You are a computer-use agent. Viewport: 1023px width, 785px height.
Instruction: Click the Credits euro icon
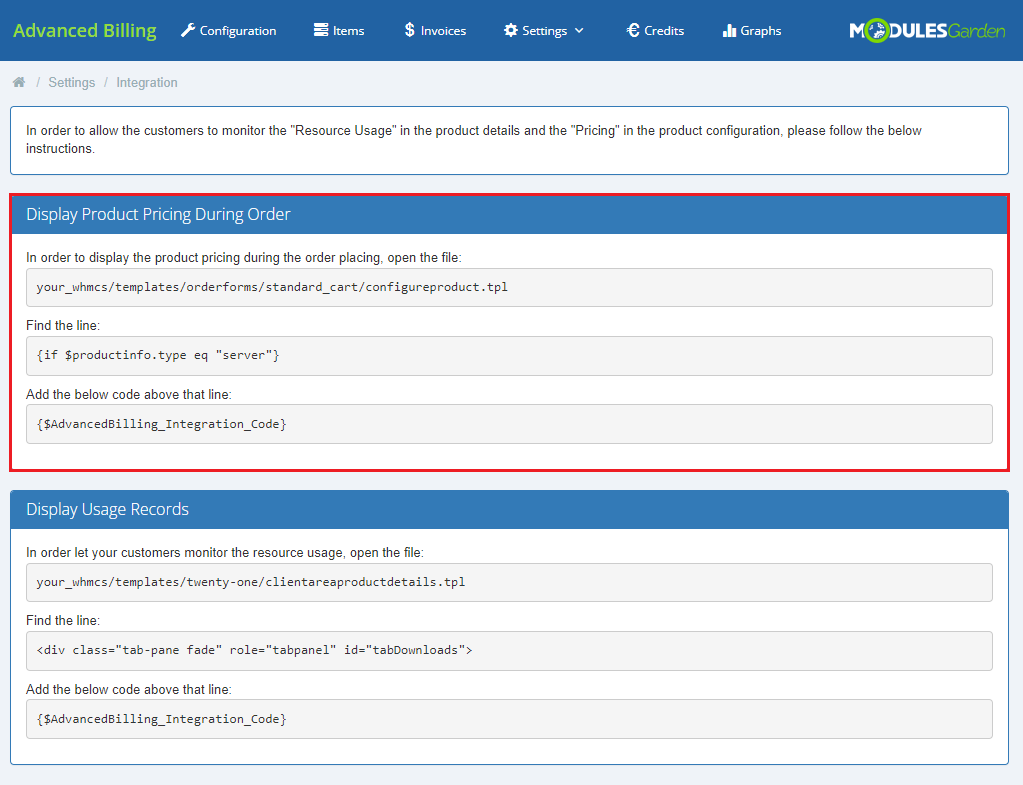(633, 30)
